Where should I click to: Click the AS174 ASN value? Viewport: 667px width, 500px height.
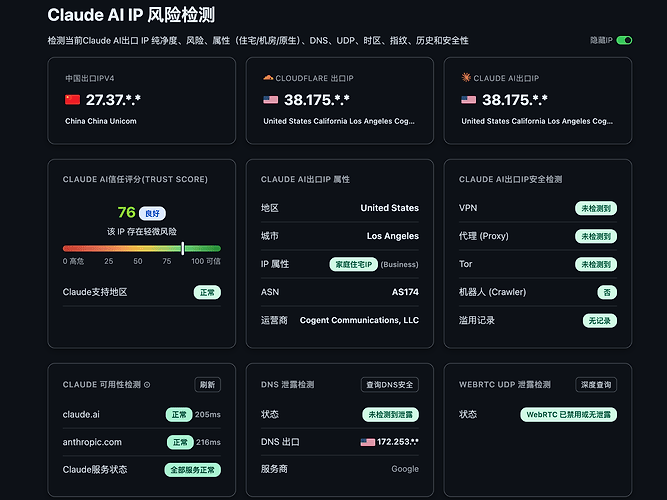(405, 292)
